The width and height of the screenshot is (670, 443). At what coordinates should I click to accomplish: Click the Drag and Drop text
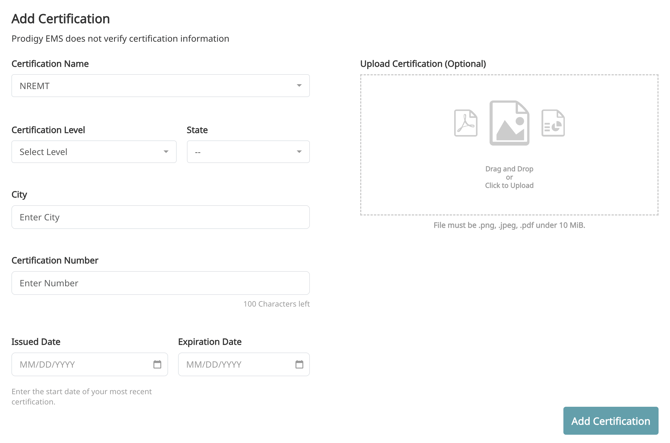[509, 169]
